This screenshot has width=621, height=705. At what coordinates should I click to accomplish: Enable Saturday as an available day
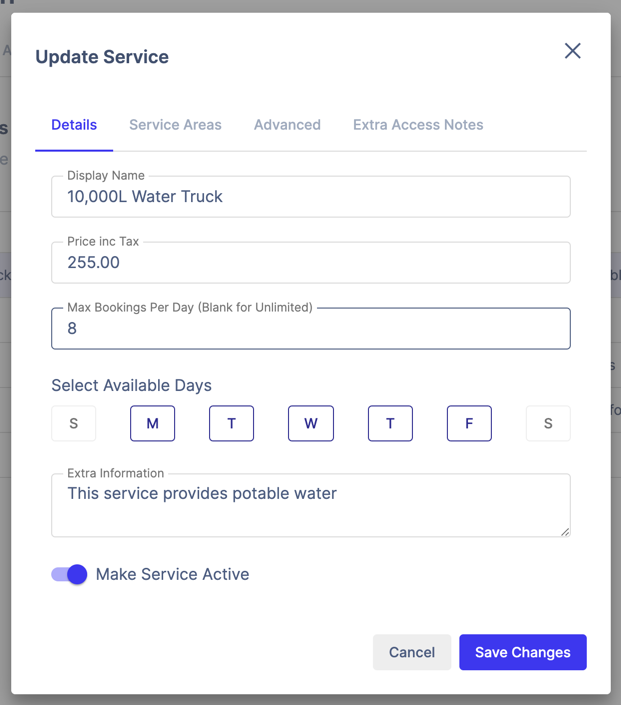click(x=548, y=424)
